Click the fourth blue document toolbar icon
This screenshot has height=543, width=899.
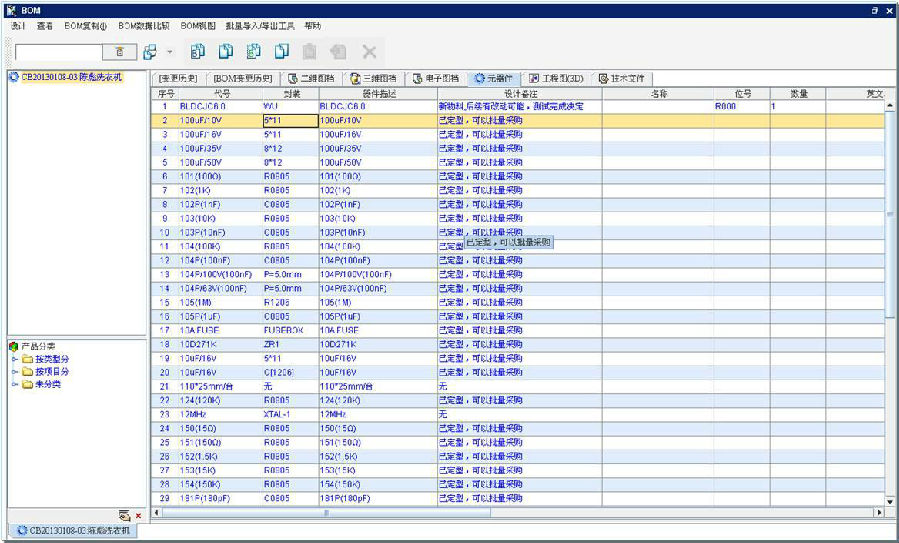tap(282, 51)
